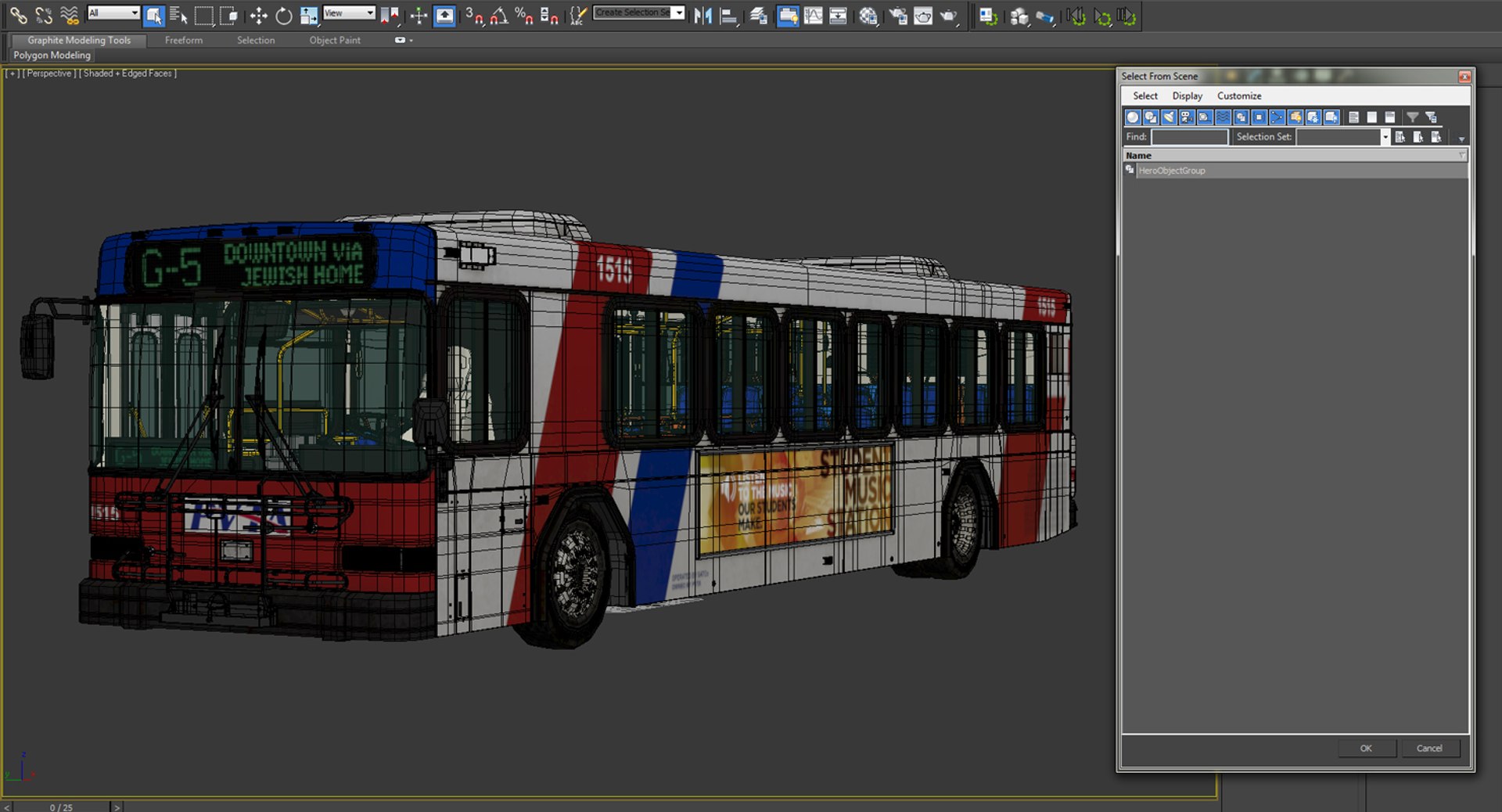The height and width of the screenshot is (812, 1502).
Task: Click the Select and Manipulate icon
Action: pyautogui.click(x=419, y=15)
